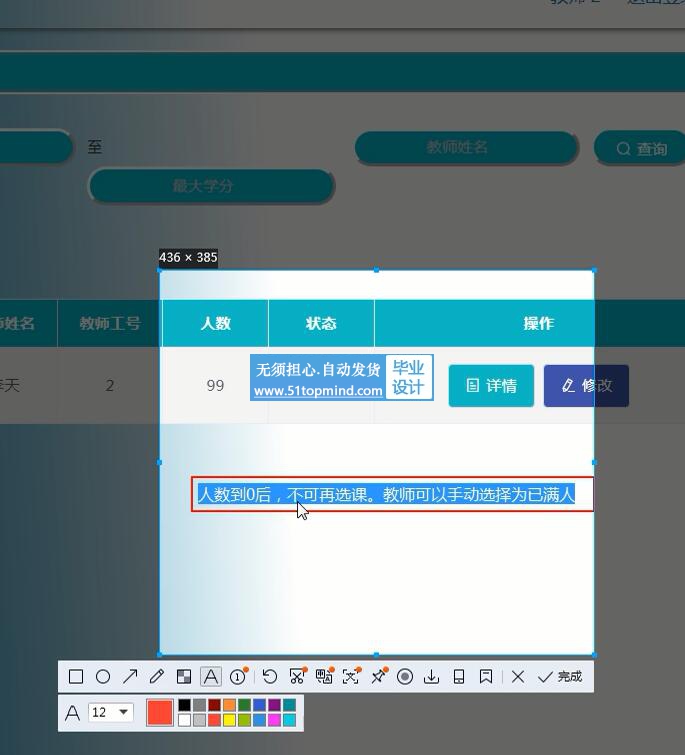The image size is (685, 755).
Task: Start screen recording from toolbar
Action: coord(405,677)
